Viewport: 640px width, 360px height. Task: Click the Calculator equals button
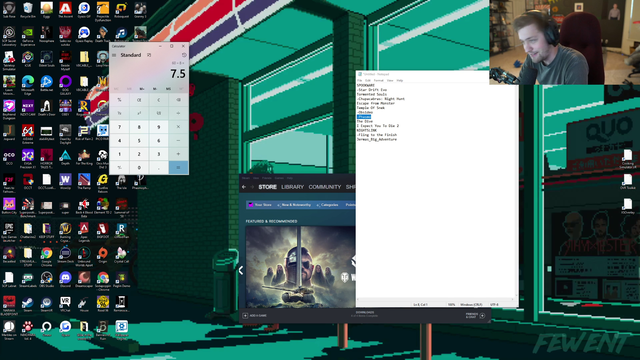178,167
